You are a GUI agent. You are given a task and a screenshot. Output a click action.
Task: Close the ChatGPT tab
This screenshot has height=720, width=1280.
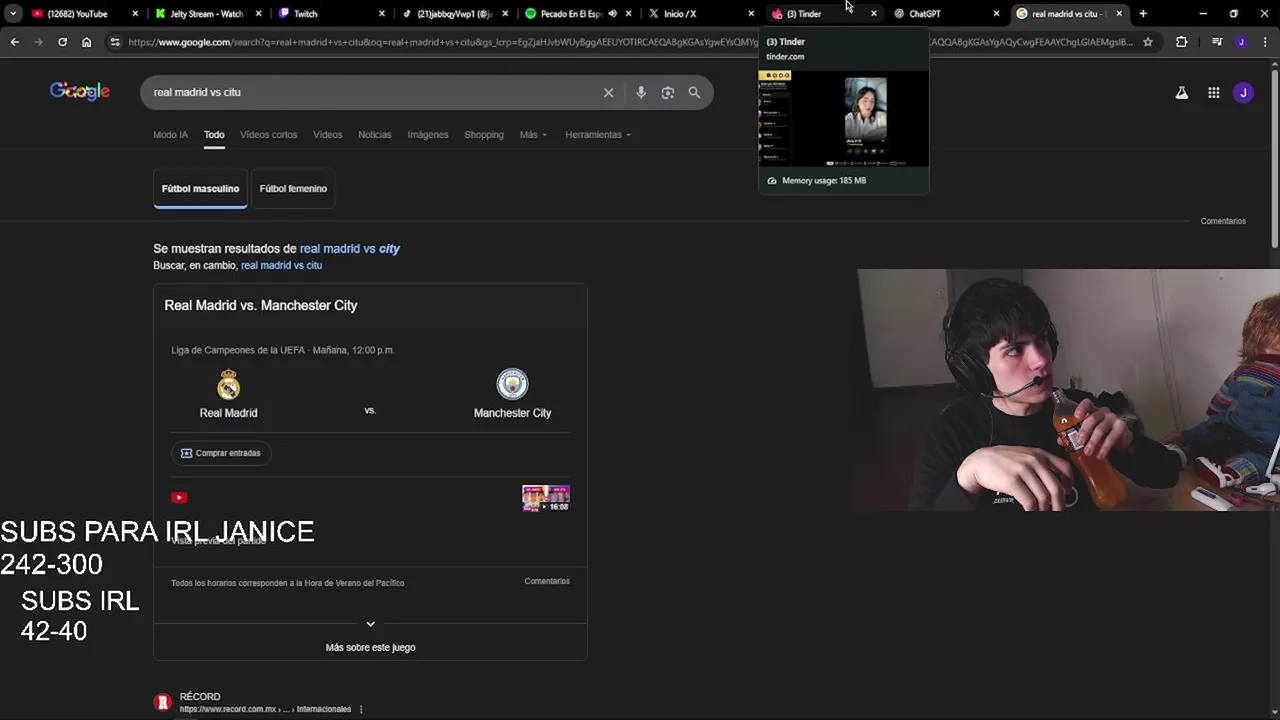(996, 14)
